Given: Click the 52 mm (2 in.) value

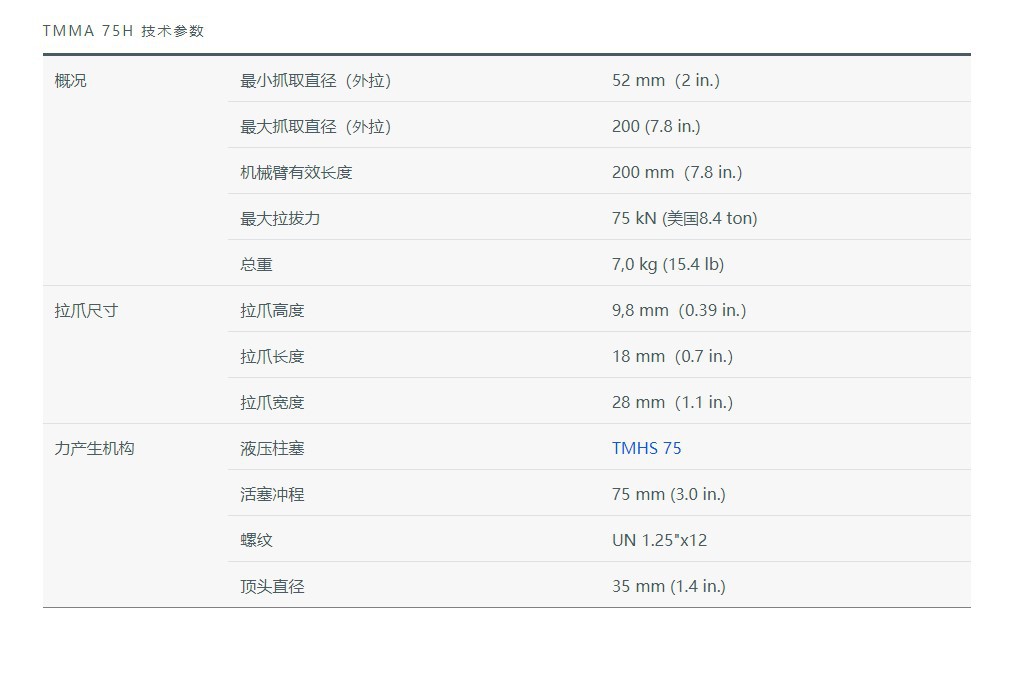Looking at the screenshot, I should coord(665,80).
